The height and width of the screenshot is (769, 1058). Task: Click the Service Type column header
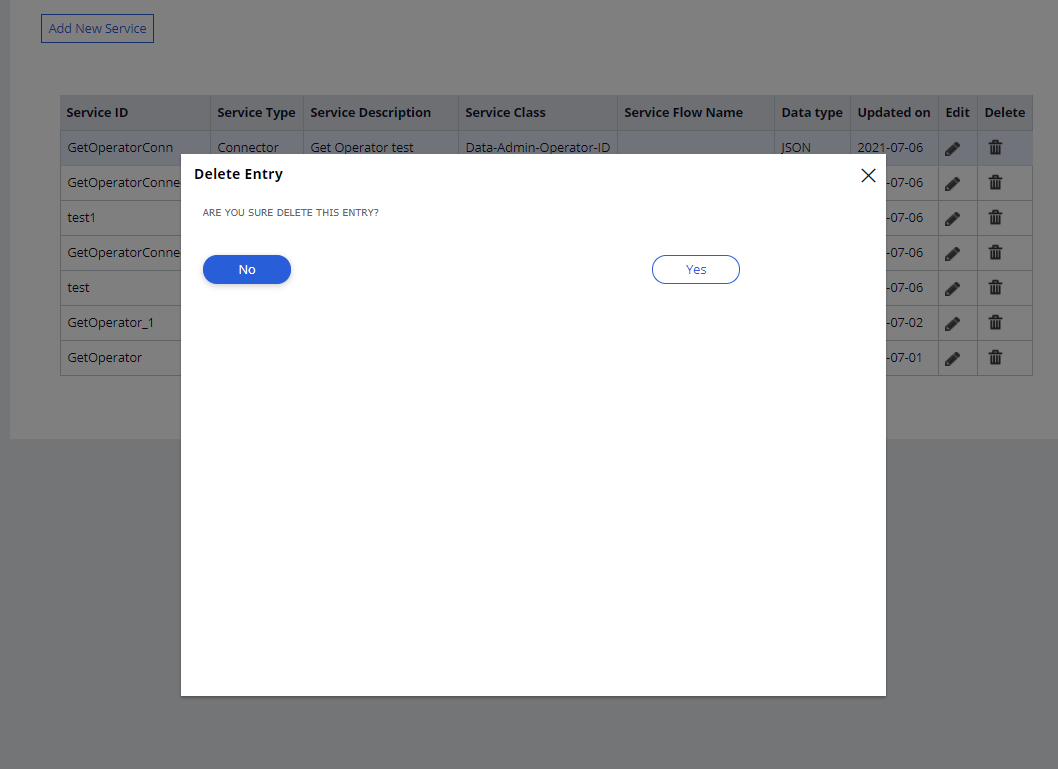(256, 113)
